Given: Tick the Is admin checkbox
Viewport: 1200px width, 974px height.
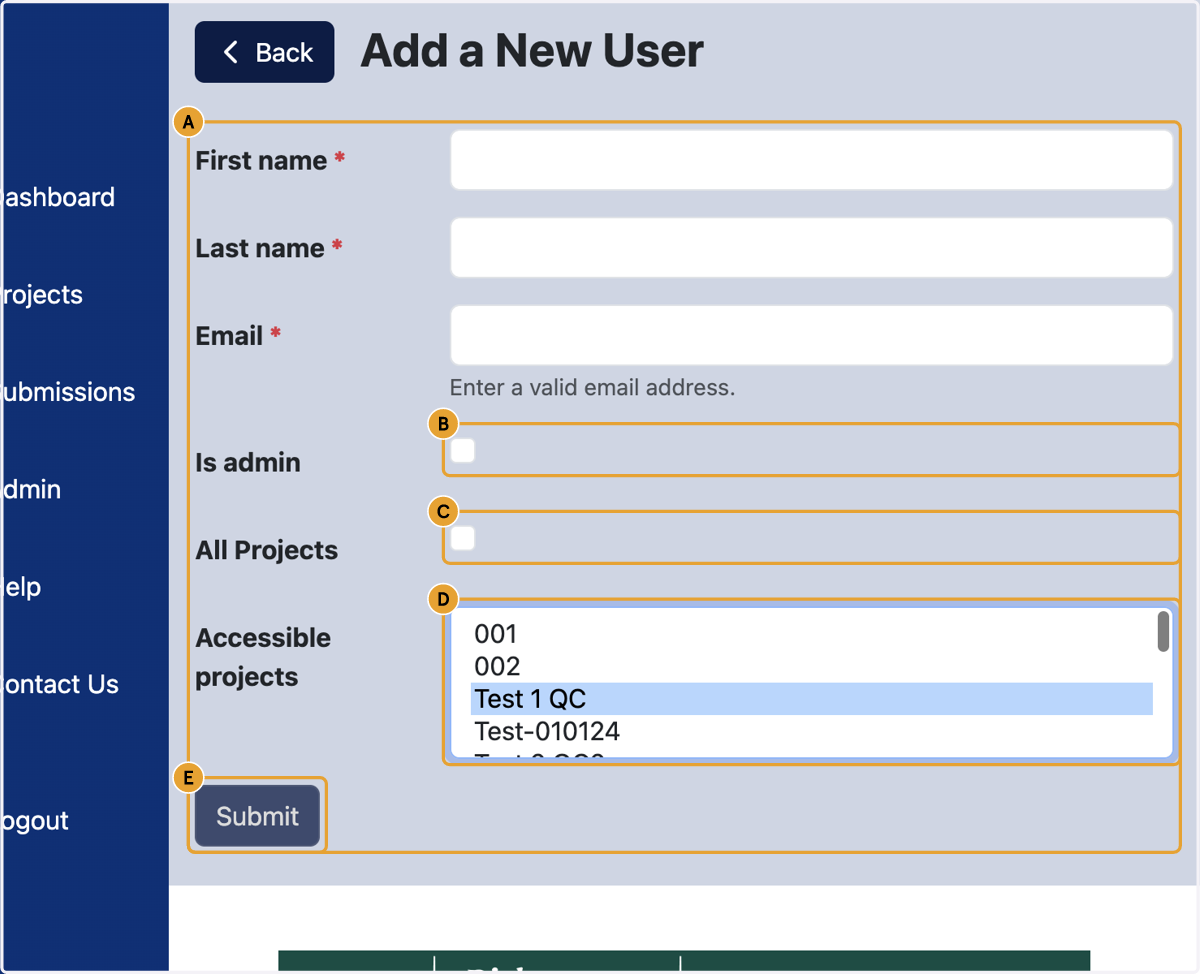Looking at the screenshot, I should tap(463, 451).
